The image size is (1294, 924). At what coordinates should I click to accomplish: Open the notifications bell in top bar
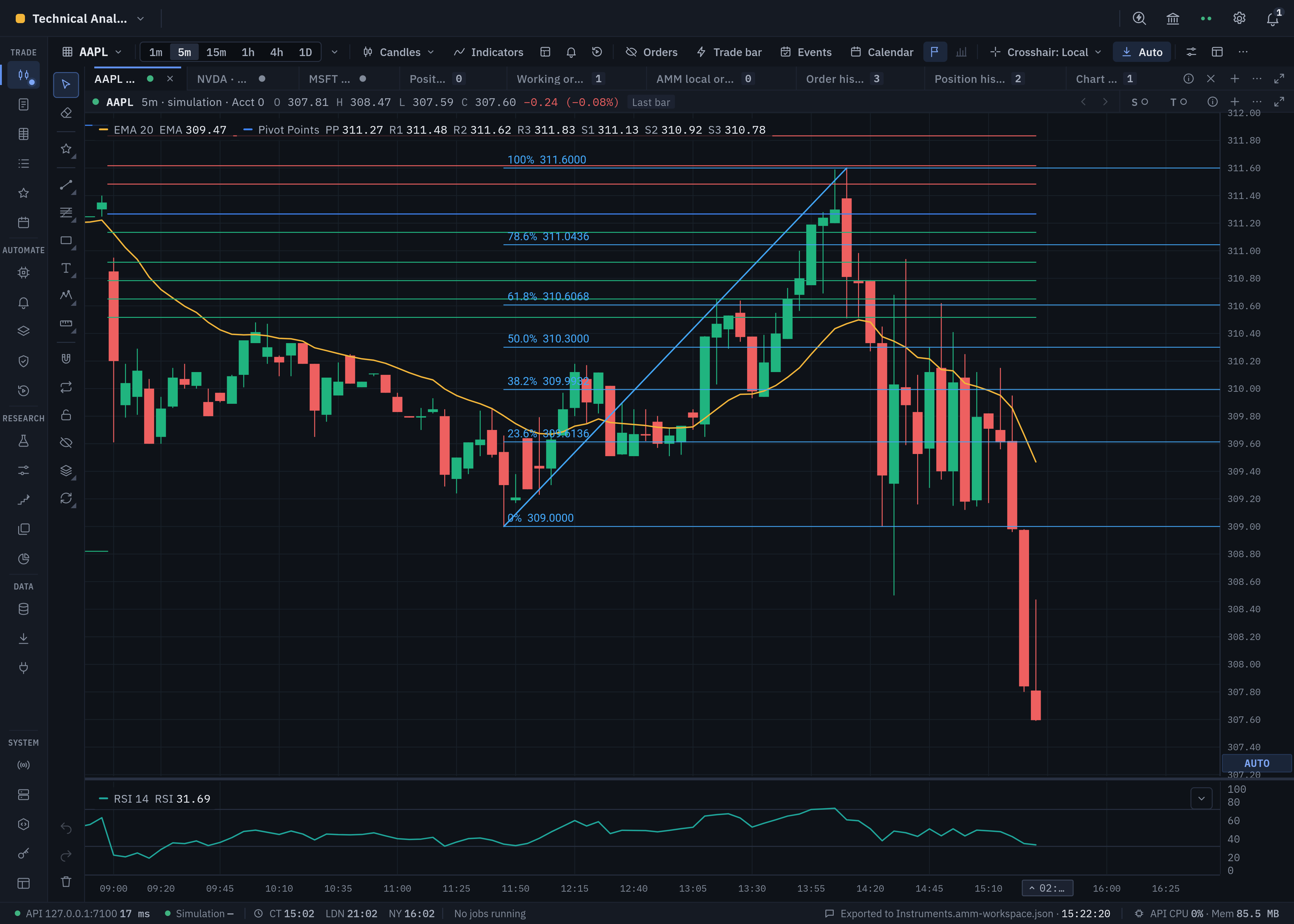1273,19
